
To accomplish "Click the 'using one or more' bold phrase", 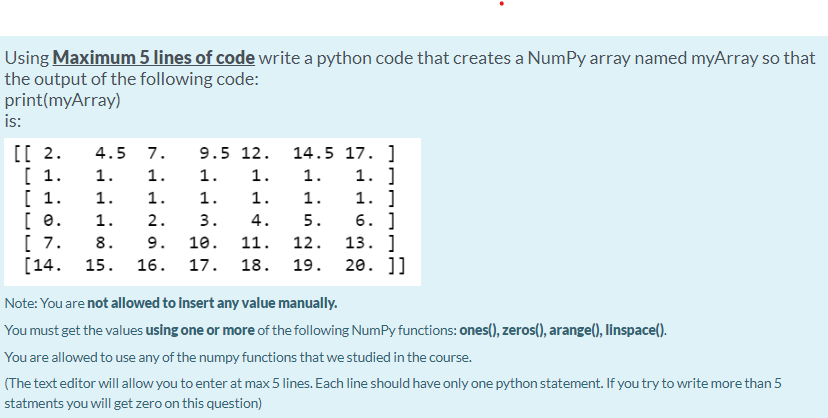I will click(200, 330).
